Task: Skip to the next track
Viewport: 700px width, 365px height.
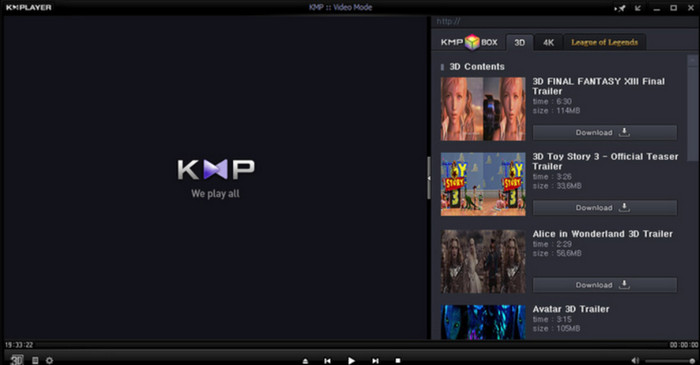Action: tap(375, 361)
